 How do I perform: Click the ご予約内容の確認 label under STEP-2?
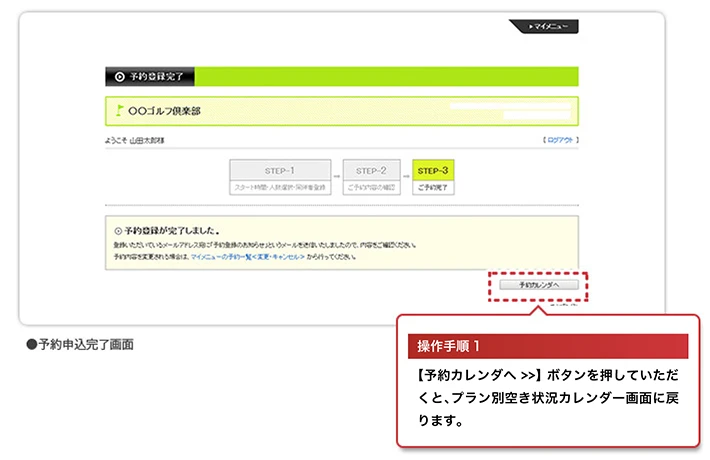point(371,187)
